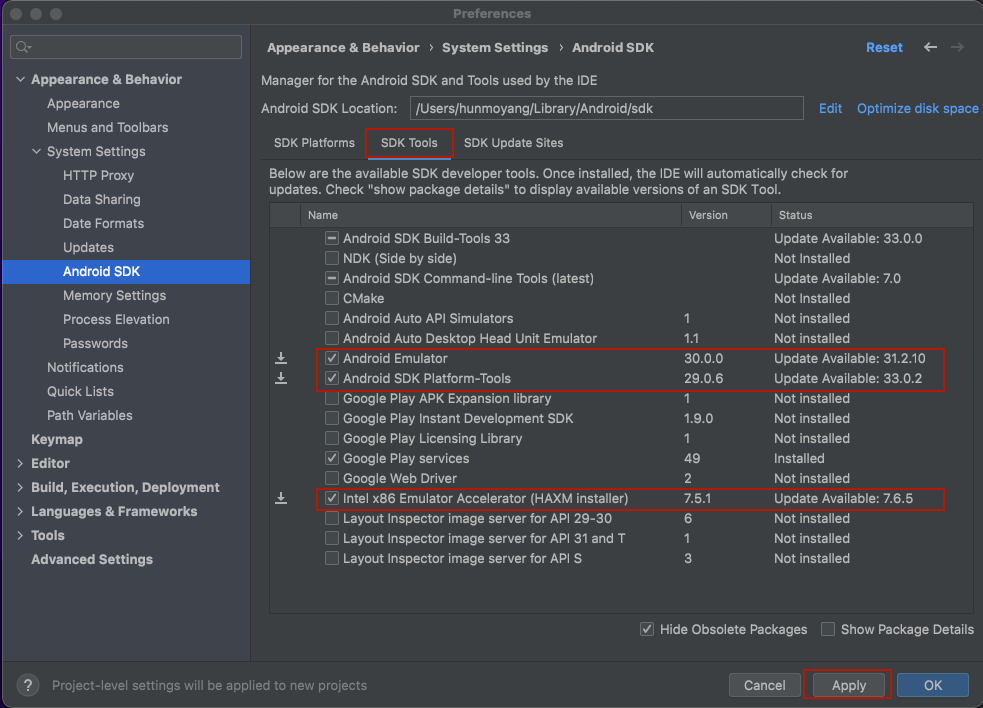Sort by the Status column header
This screenshot has height=708, width=983.
[x=872, y=215]
